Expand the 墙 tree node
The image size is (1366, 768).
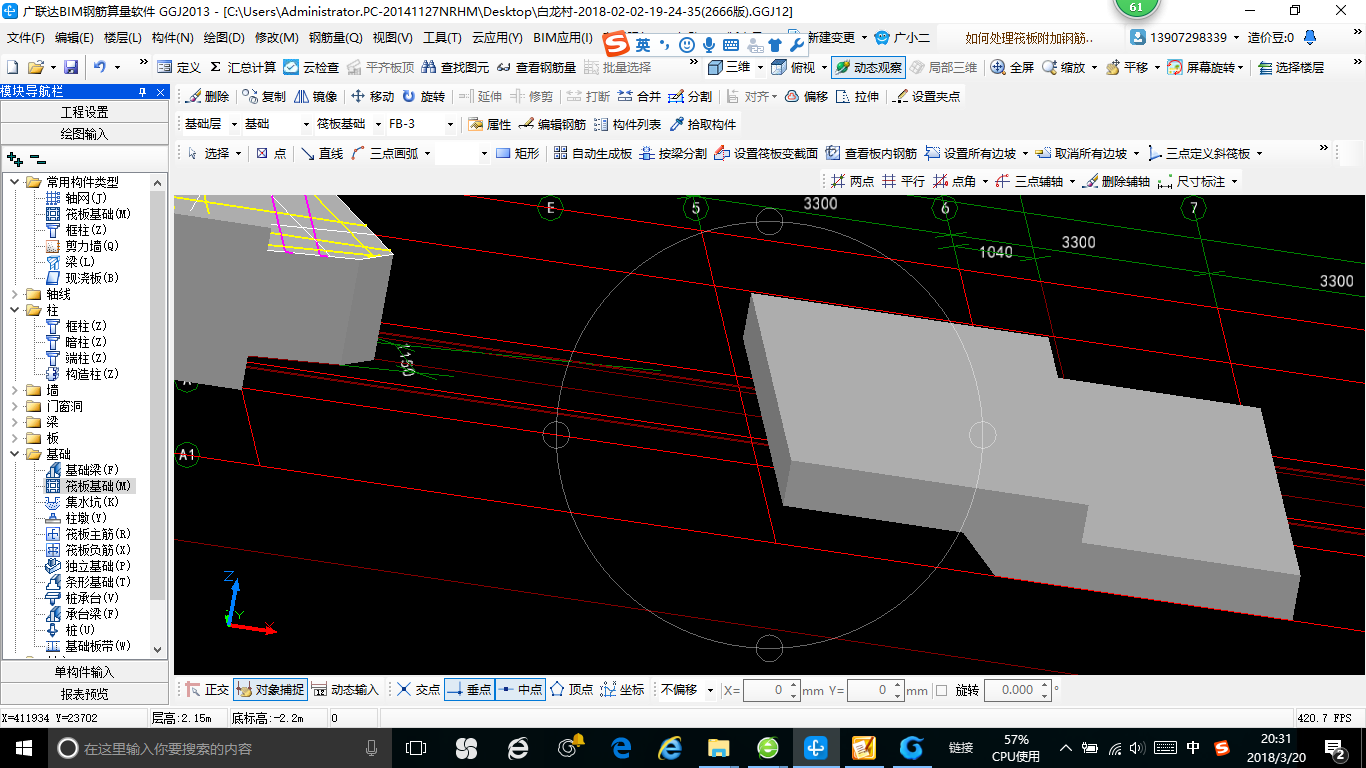(x=14, y=390)
